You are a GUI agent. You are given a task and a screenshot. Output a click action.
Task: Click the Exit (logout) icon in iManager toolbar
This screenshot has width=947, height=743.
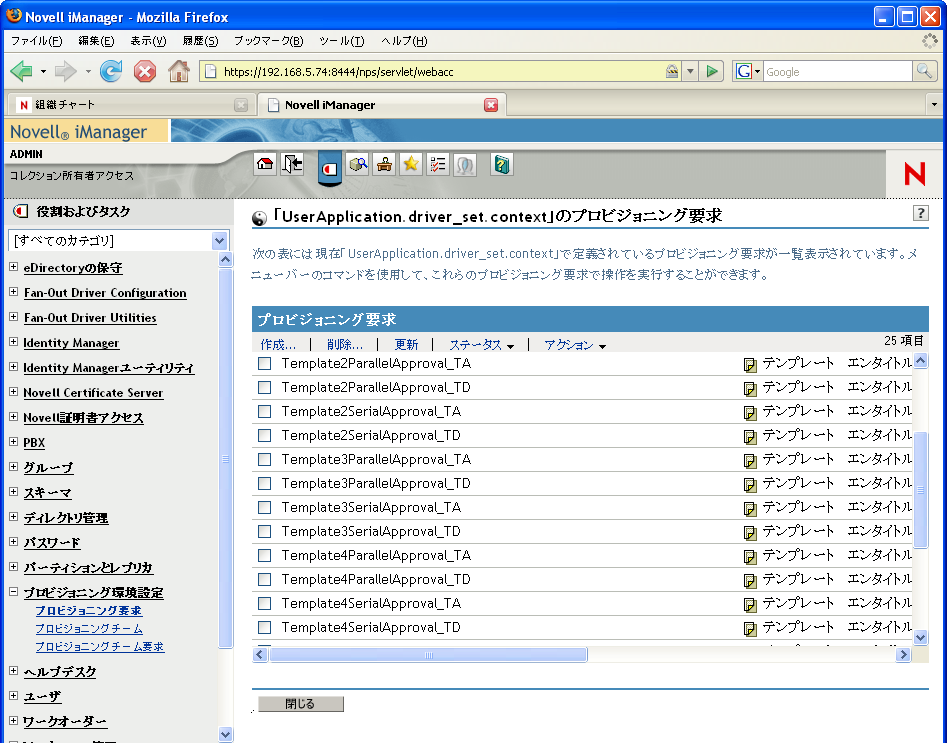click(x=292, y=164)
